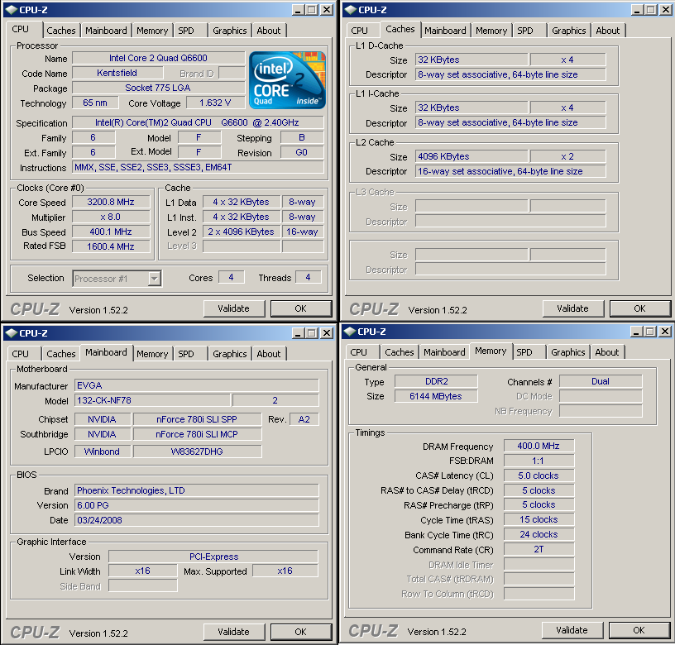The width and height of the screenshot is (675, 645).
Task: Click the 'EVGA' manufacturer field
Action: pyautogui.click(x=196, y=385)
